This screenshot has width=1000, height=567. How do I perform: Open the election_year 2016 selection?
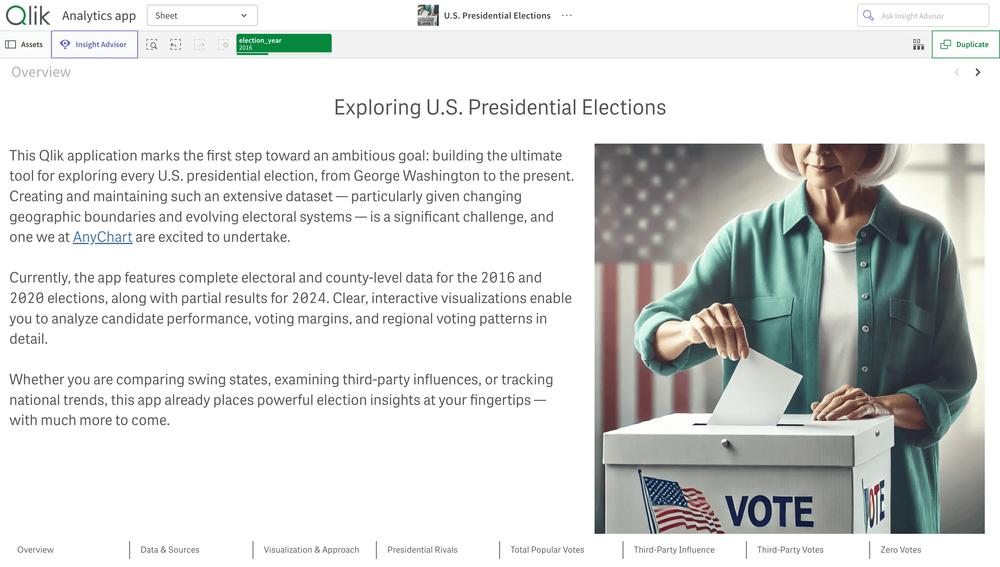(x=283, y=44)
